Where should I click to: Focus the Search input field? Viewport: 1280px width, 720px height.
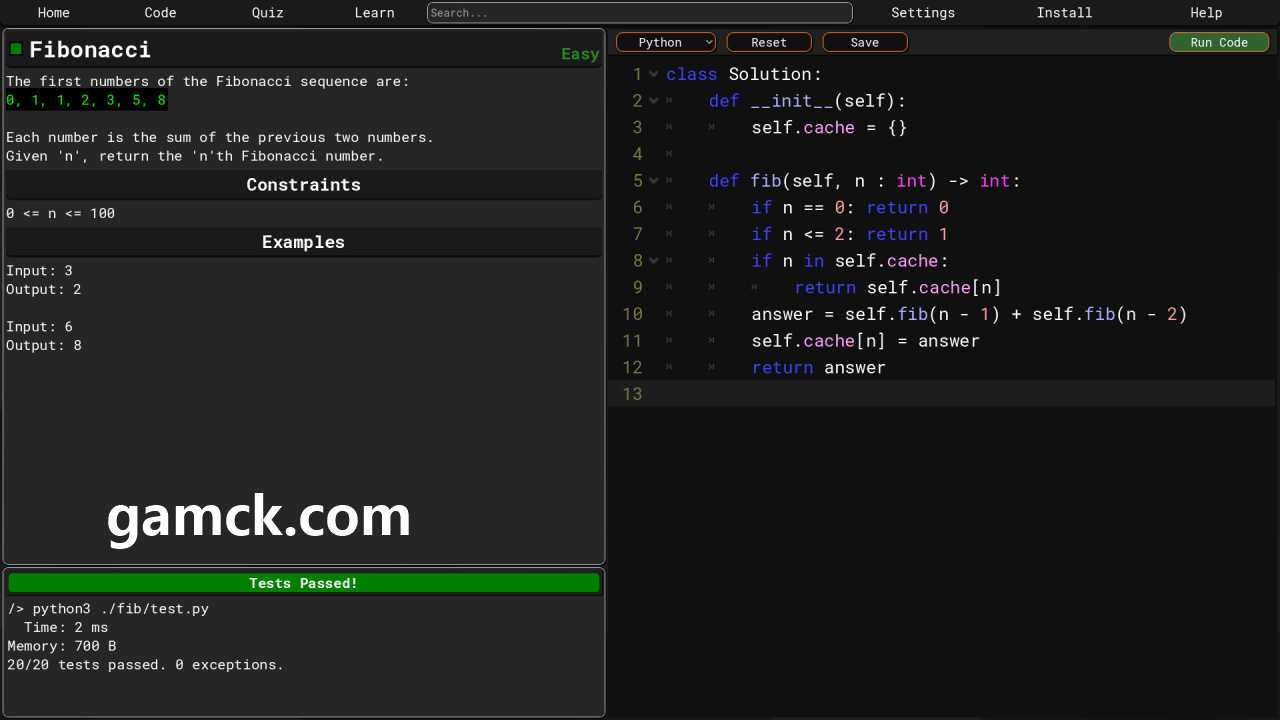(x=640, y=13)
